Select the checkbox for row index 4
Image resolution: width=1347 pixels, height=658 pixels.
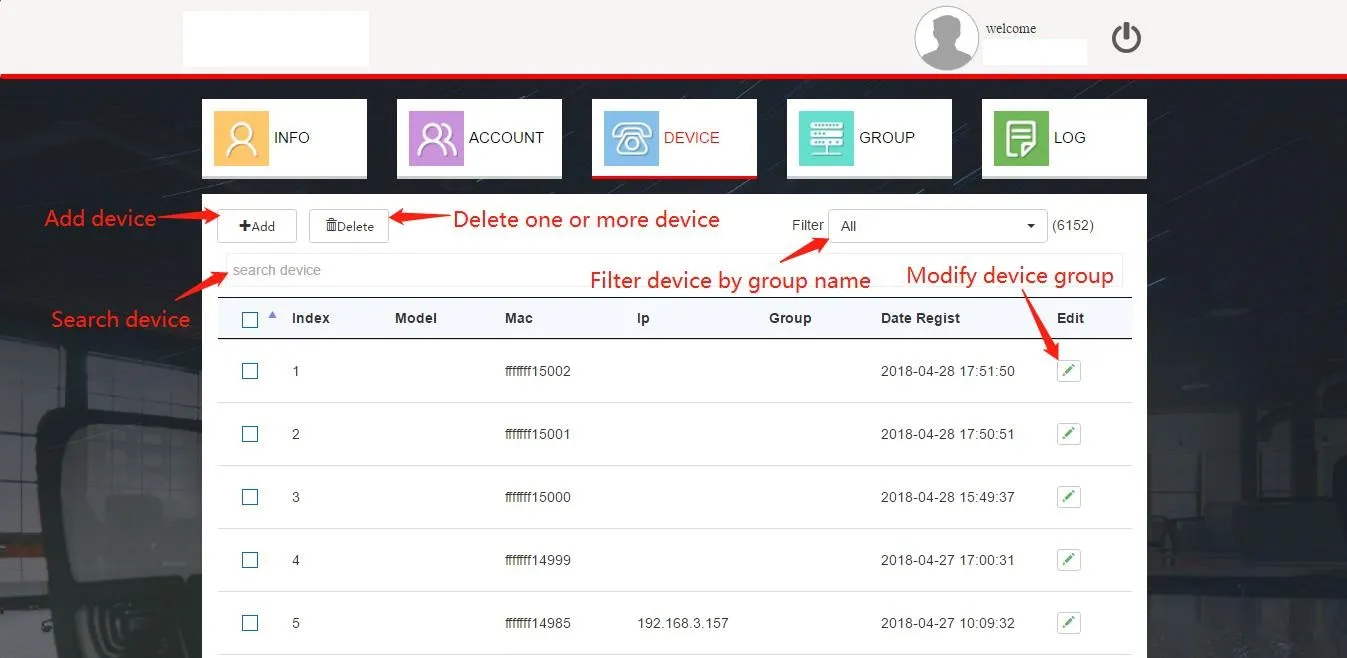249,560
